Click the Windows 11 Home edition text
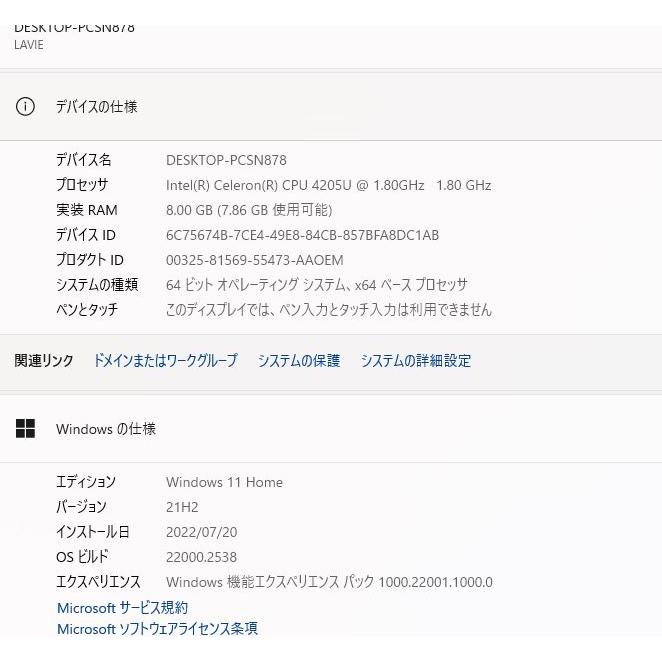This screenshot has width=662, height=662. pos(224,482)
